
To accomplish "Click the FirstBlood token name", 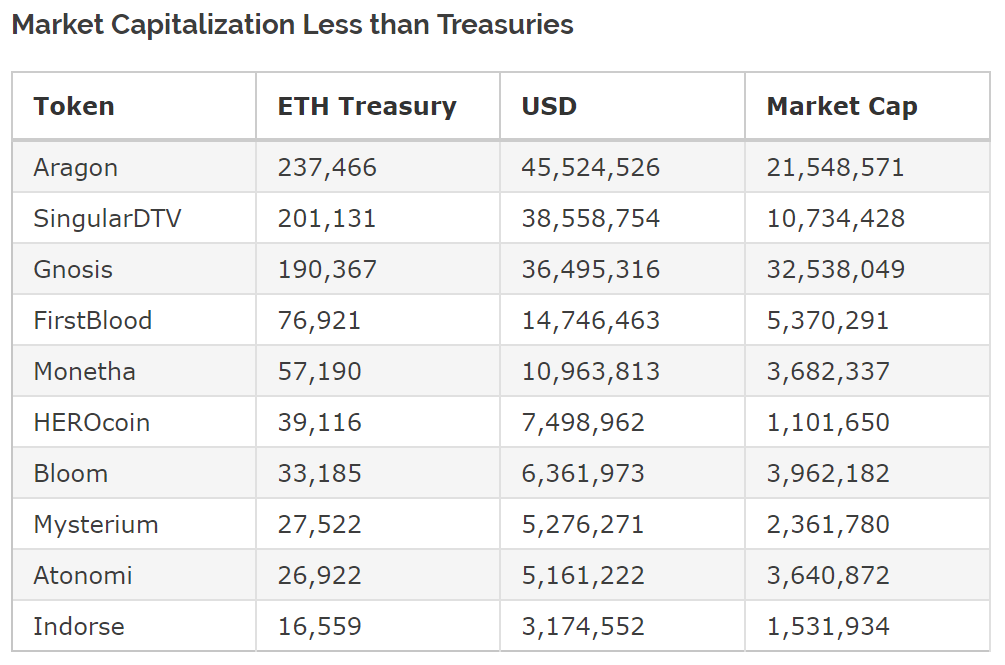I will point(93,320).
